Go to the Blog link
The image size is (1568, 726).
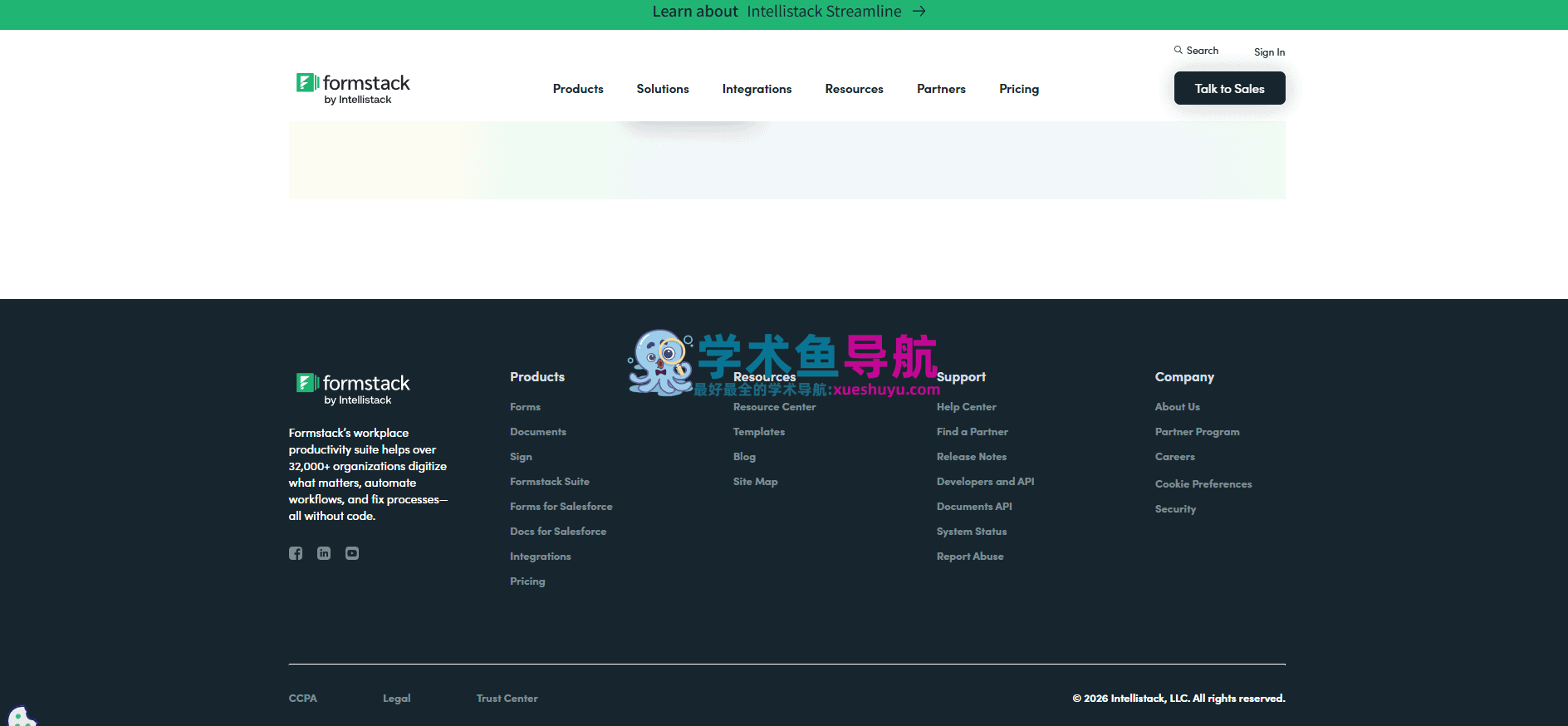click(744, 457)
